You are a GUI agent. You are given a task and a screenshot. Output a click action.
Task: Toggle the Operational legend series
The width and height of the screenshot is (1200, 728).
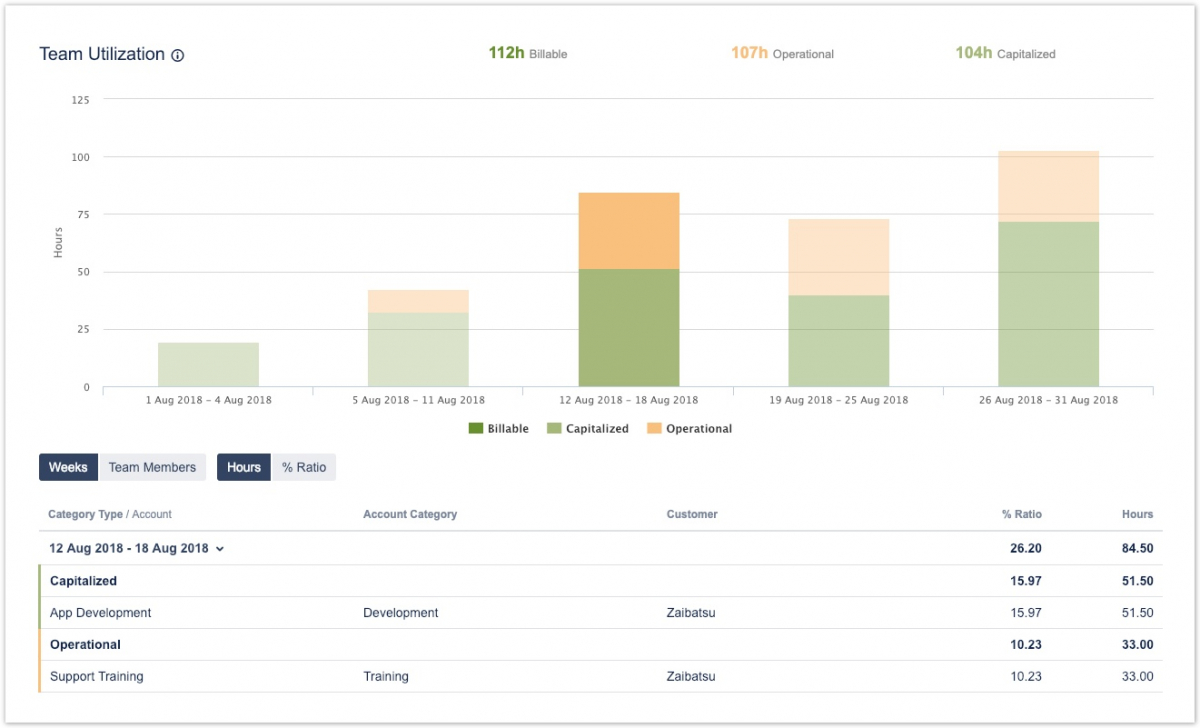click(690, 429)
